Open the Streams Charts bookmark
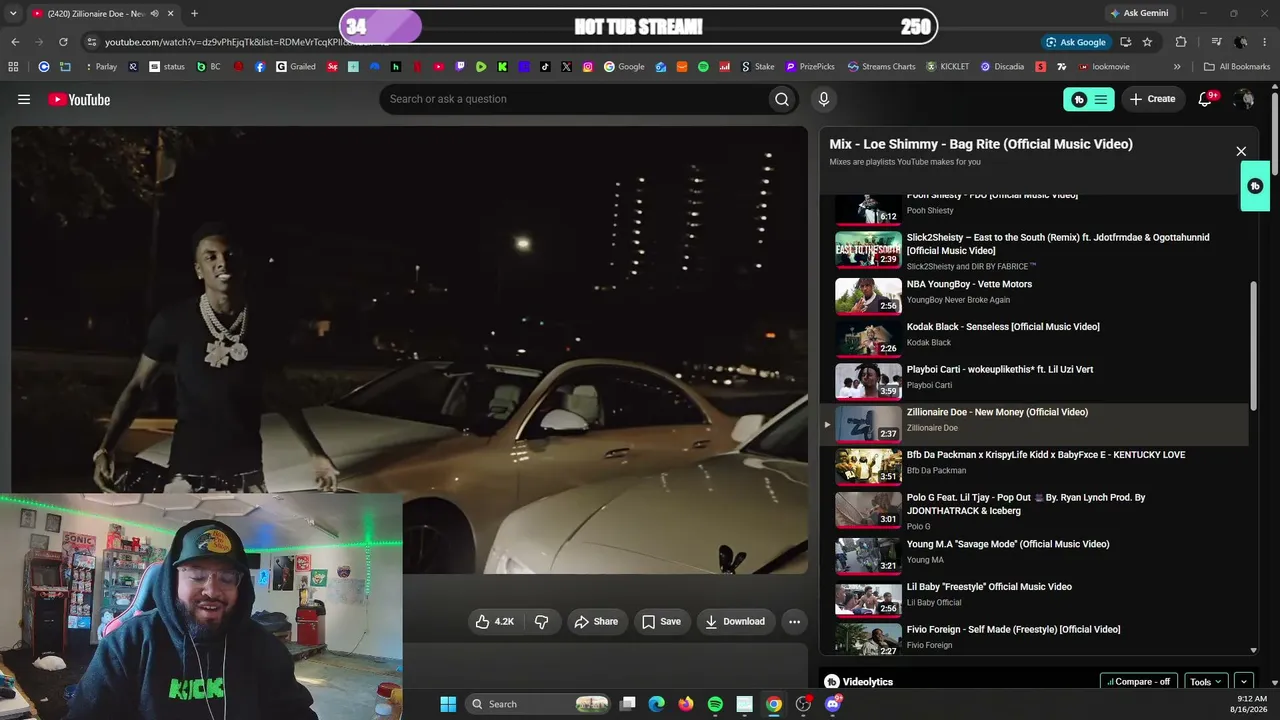 [881, 67]
